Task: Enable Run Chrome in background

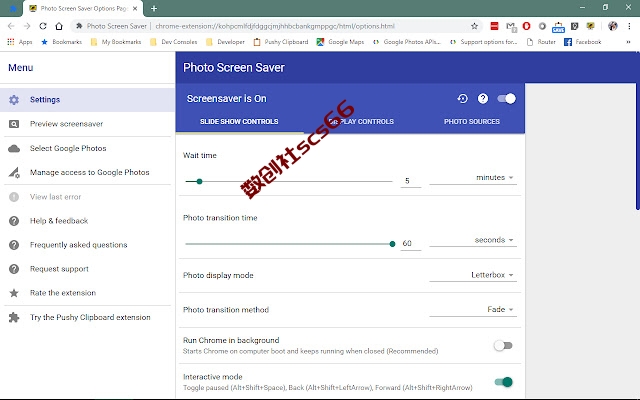Action: (503, 346)
